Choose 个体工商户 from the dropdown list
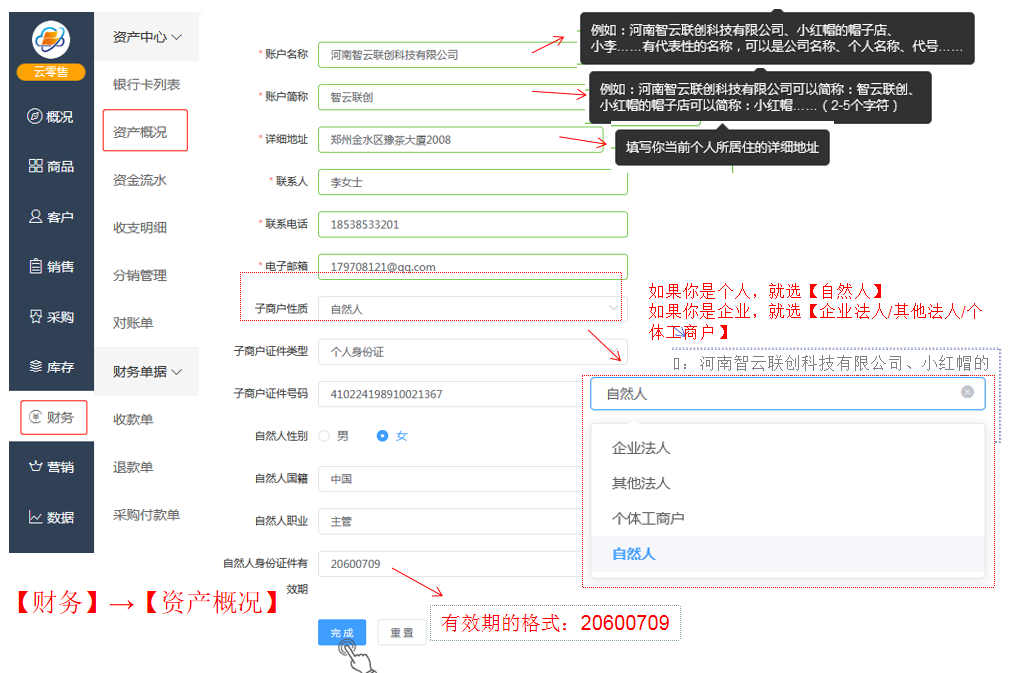Image resolution: width=1011 pixels, height=673 pixels. tap(787, 518)
